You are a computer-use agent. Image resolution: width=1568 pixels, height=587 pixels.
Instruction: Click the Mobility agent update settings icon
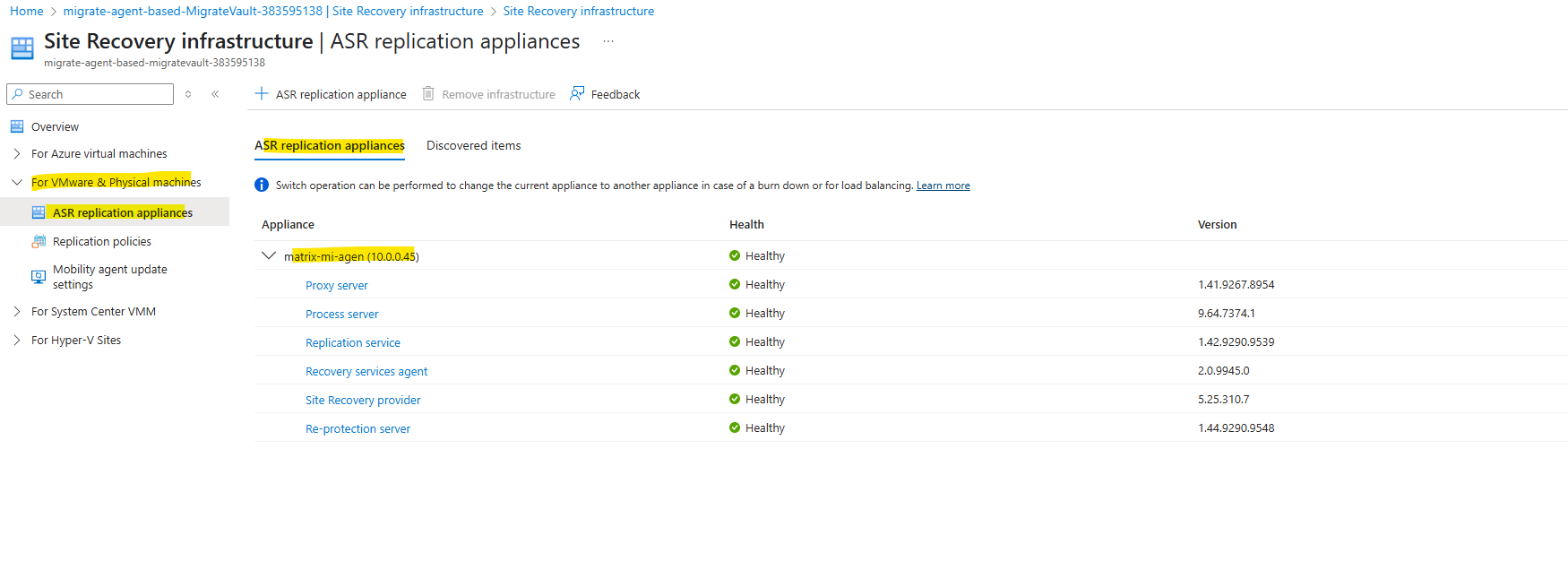pyautogui.click(x=39, y=277)
